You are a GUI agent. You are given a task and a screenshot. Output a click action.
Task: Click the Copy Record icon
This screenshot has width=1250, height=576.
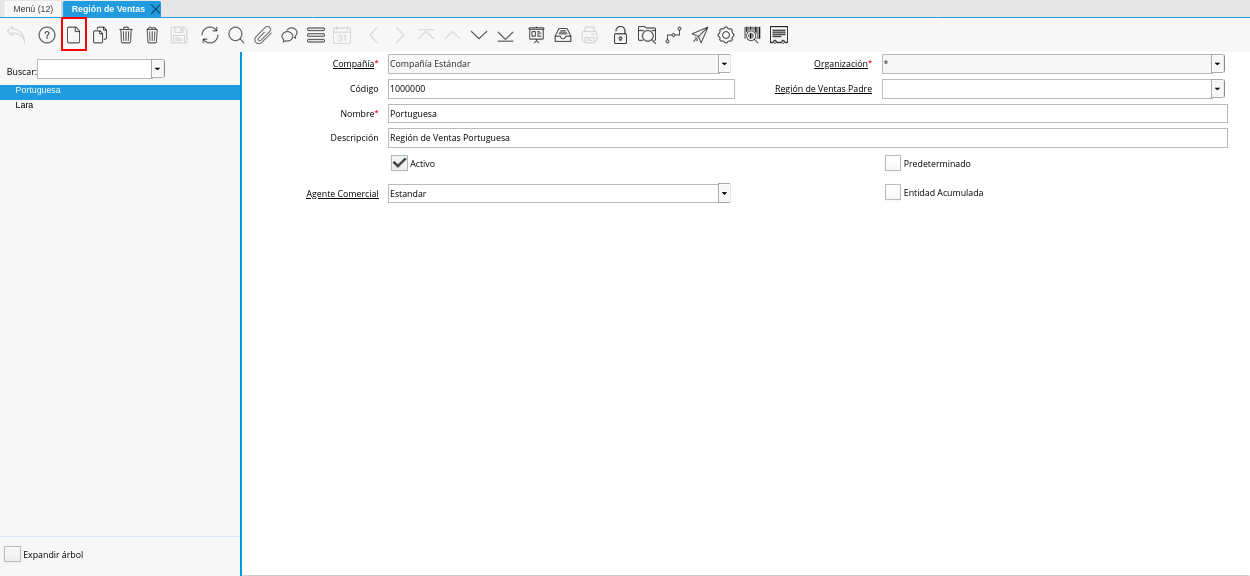(x=100, y=35)
